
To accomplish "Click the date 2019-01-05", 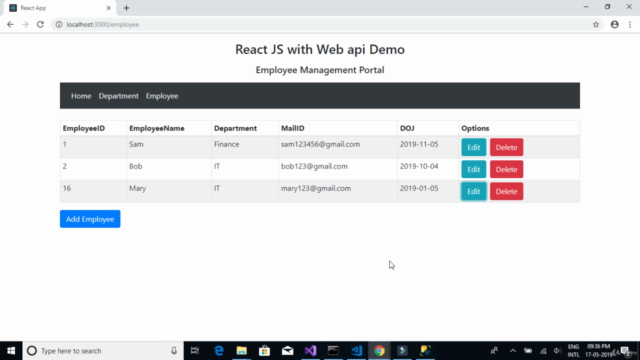I will (x=419, y=188).
